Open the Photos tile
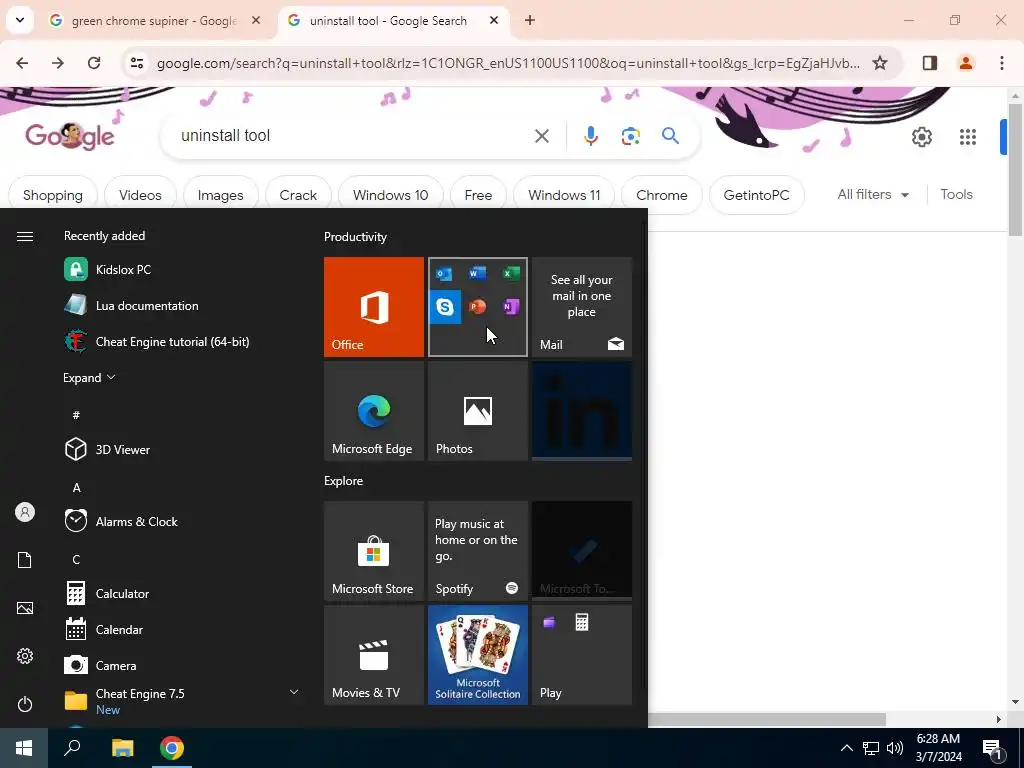Viewport: 1024px width, 768px height. (x=477, y=411)
